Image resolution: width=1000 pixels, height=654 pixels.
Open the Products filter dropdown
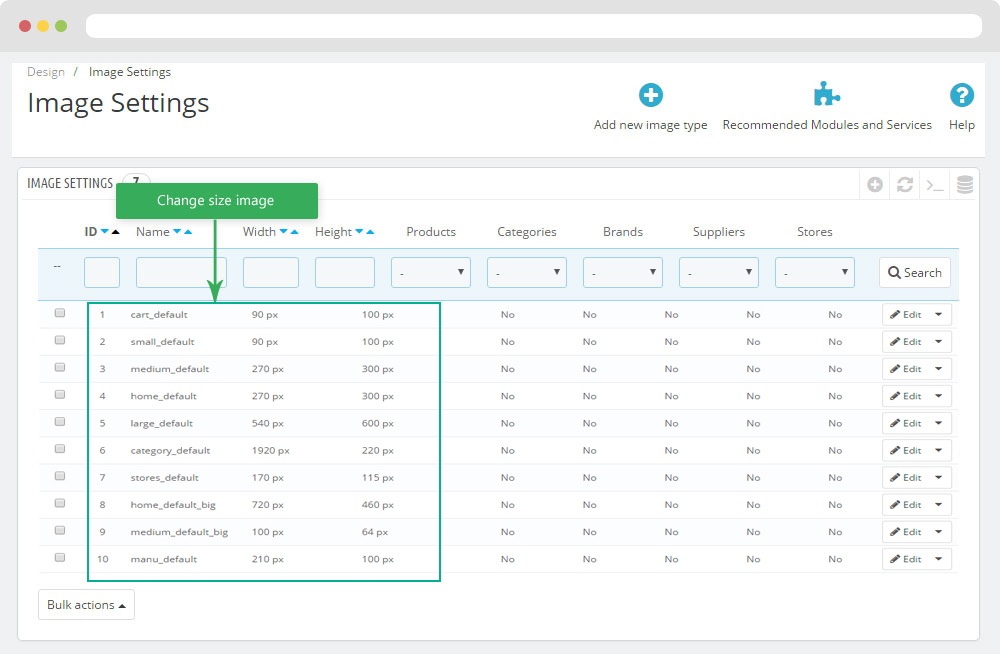point(430,273)
